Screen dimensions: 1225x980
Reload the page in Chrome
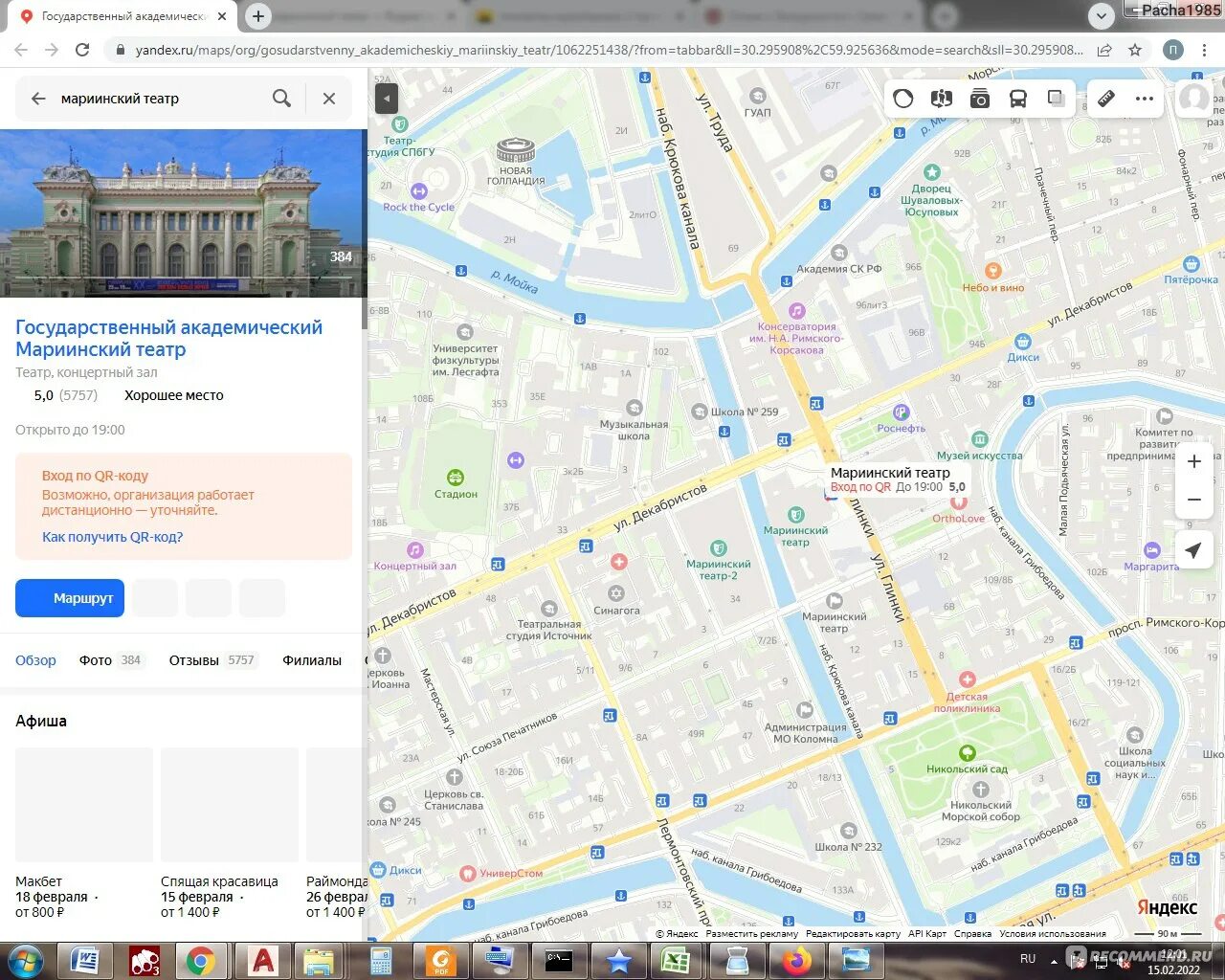point(82,50)
